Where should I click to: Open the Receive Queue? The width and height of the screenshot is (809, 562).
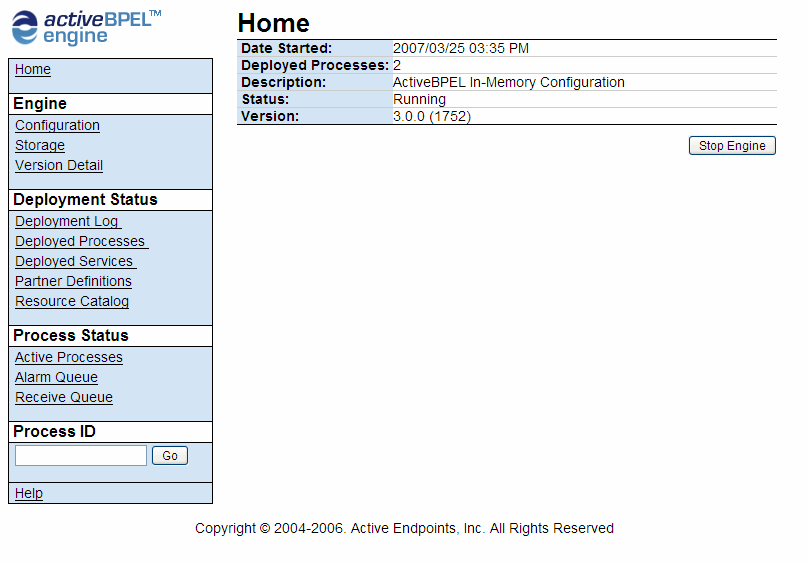64,397
